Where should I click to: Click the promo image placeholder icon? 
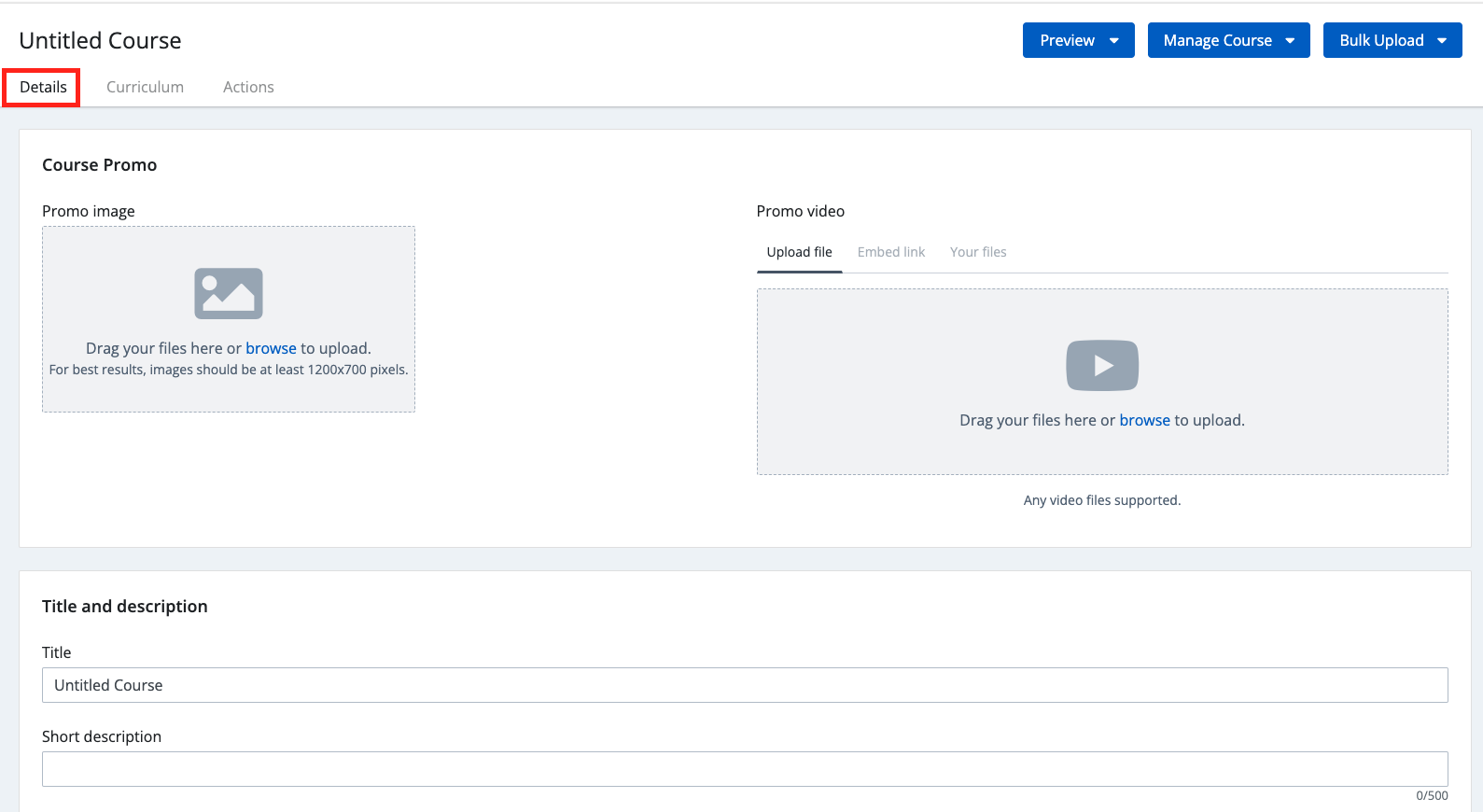pyautogui.click(x=229, y=294)
